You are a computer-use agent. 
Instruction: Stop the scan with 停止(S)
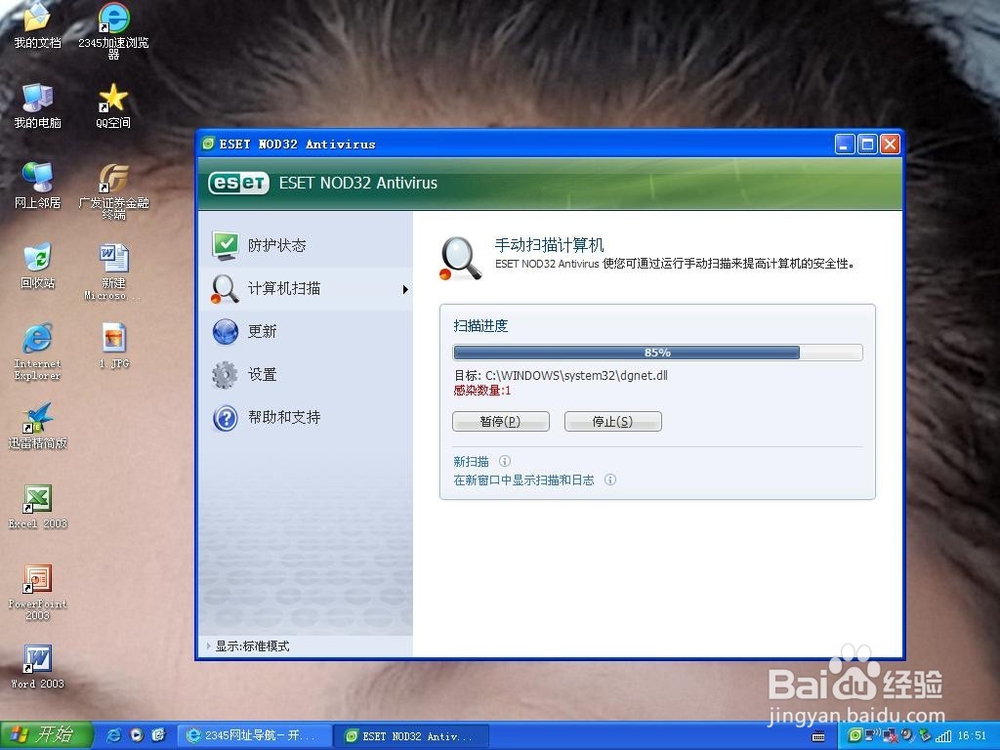(613, 421)
